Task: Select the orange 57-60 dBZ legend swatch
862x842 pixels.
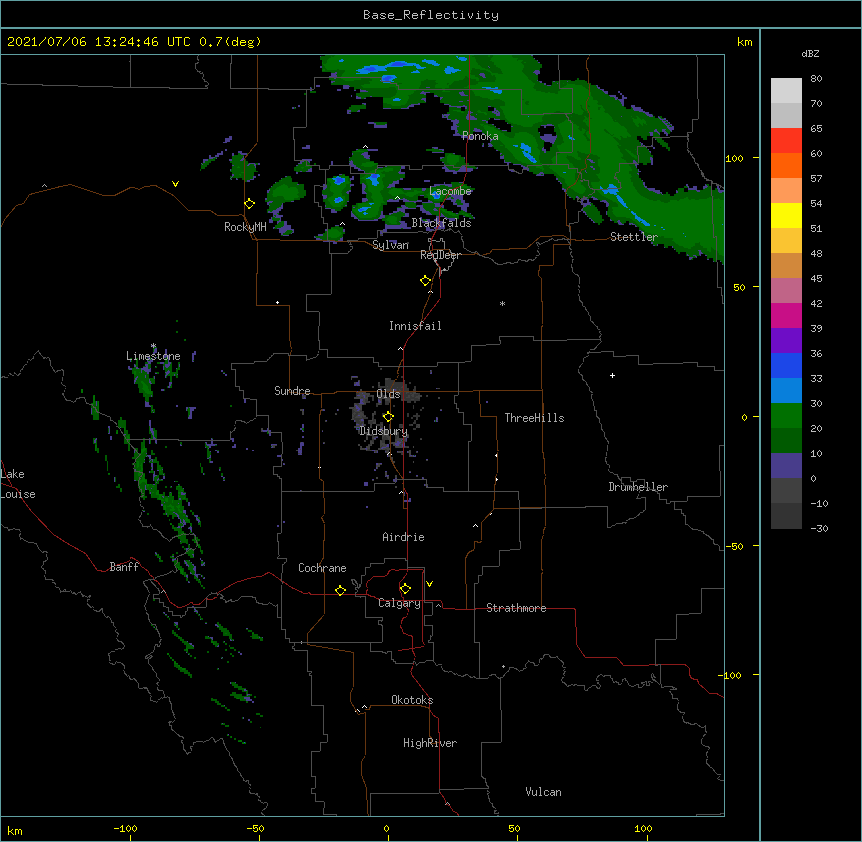Action: [x=786, y=165]
